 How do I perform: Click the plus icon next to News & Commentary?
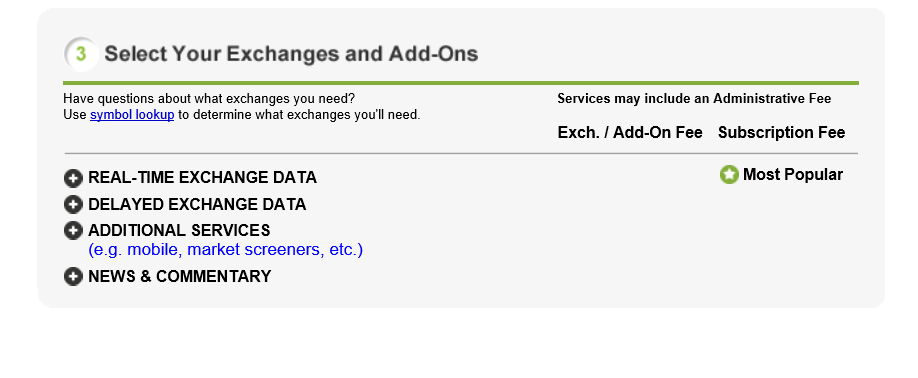tap(73, 276)
